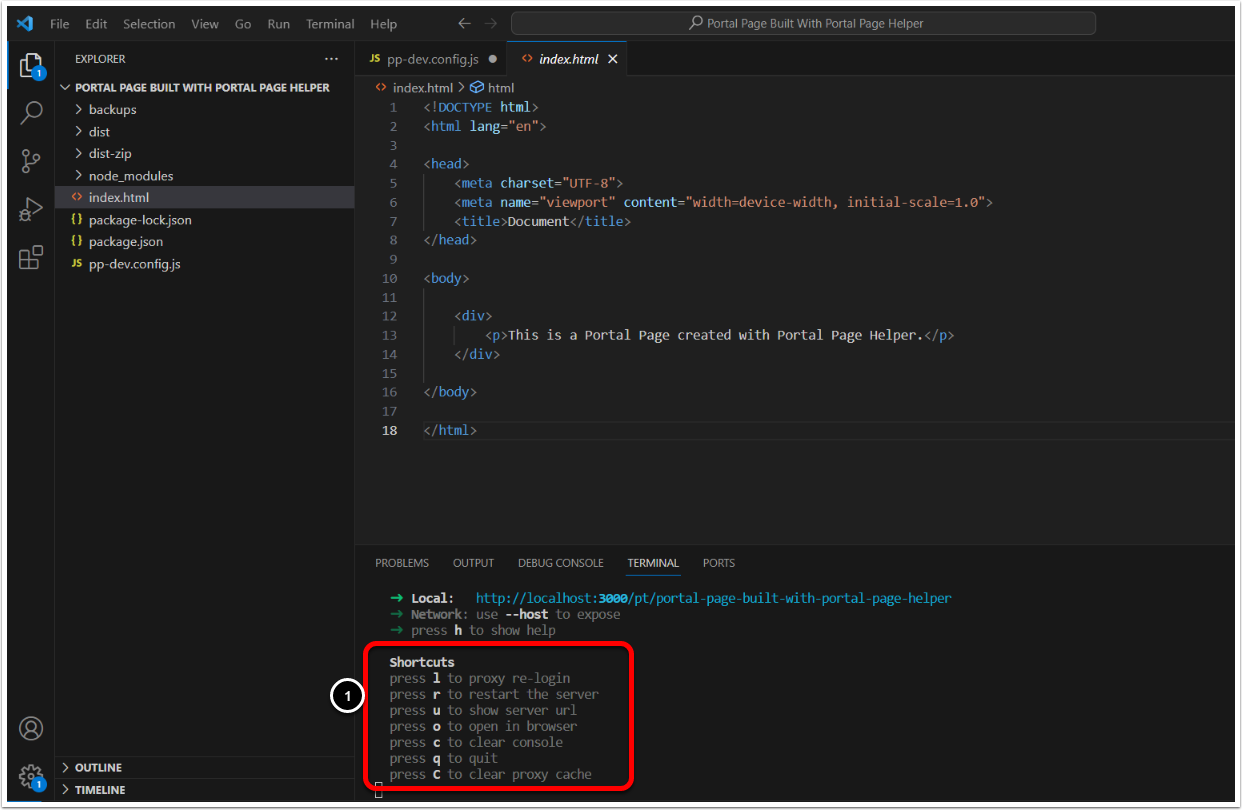
Task: Open the Selection menu
Action: pyautogui.click(x=149, y=24)
